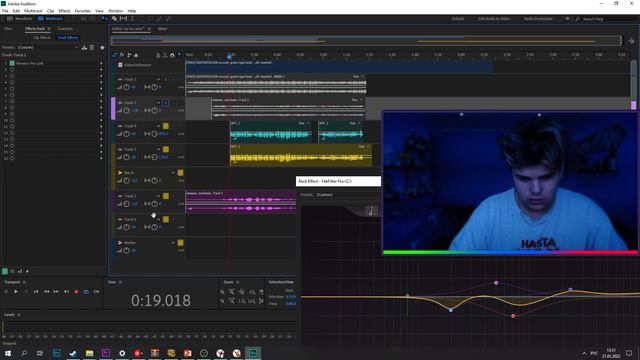Click the pink EQ band node in FabFilter
This screenshot has width=640, height=360.
(496, 282)
